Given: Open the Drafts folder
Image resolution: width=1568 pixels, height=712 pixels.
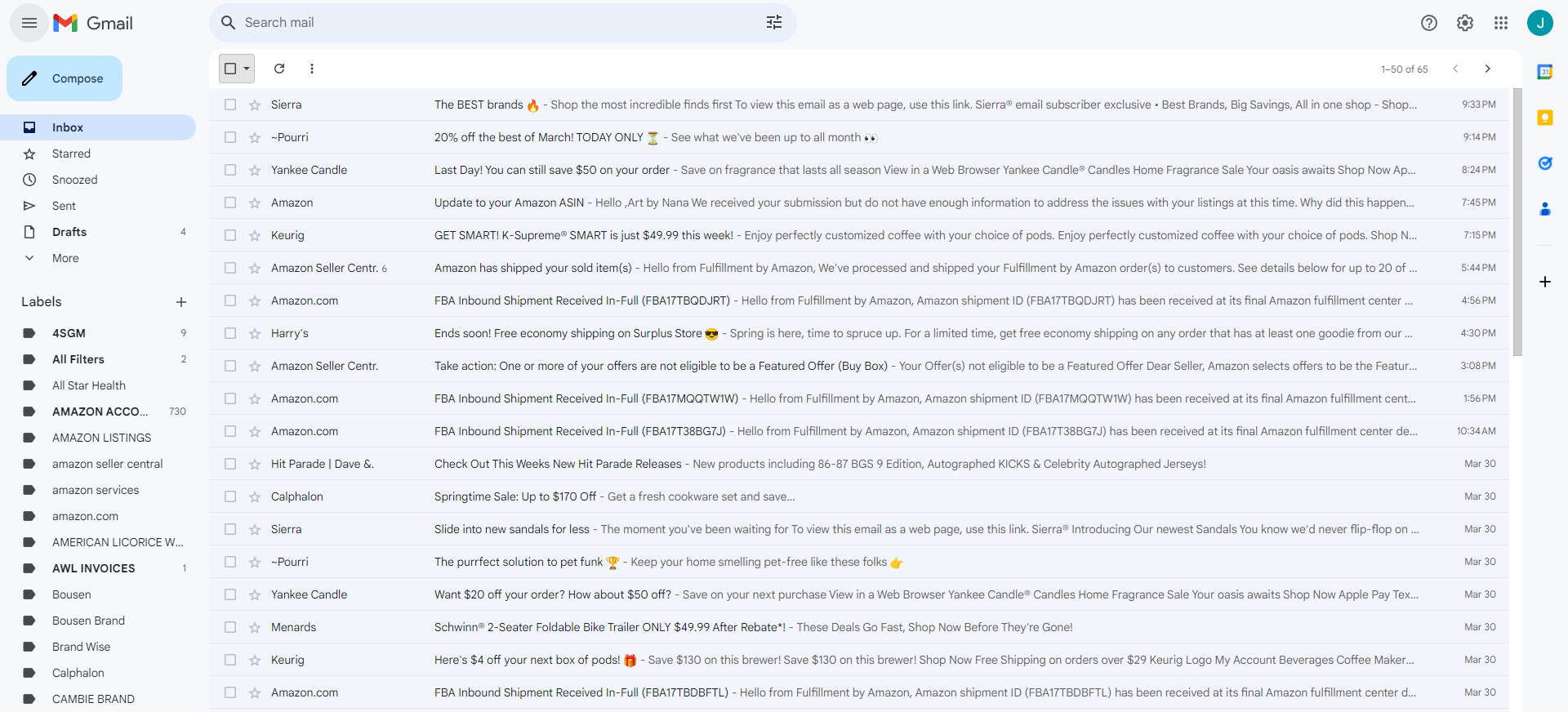Looking at the screenshot, I should 98,232.
